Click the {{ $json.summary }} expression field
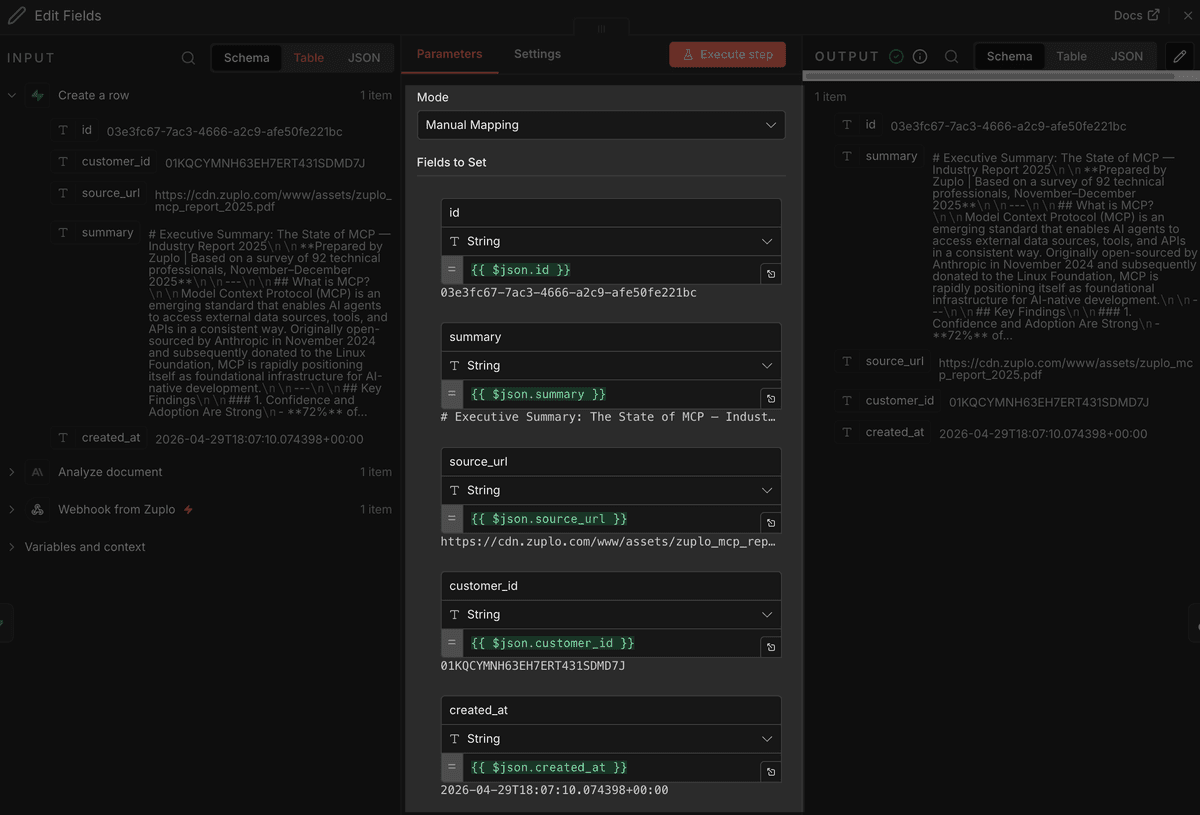Screen dimensions: 1200x815 point(610,394)
